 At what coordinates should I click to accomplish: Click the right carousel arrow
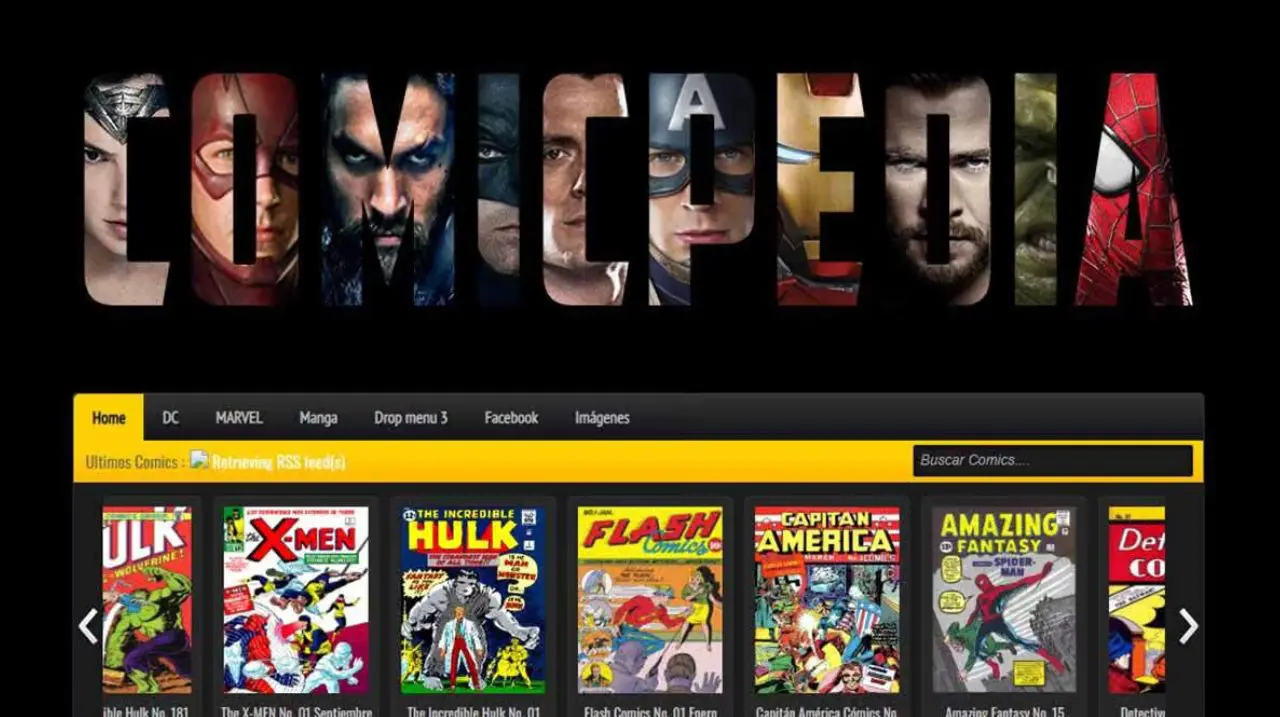coord(1188,626)
